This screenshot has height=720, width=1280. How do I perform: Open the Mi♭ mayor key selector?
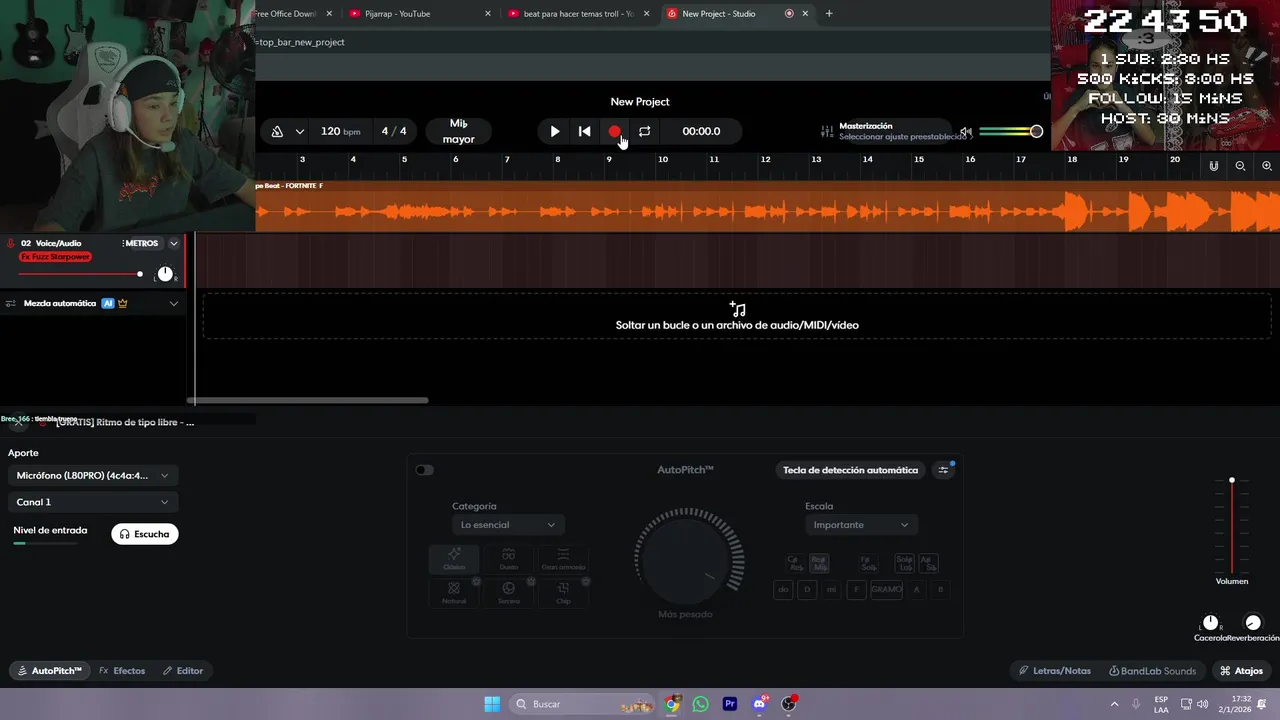click(459, 131)
